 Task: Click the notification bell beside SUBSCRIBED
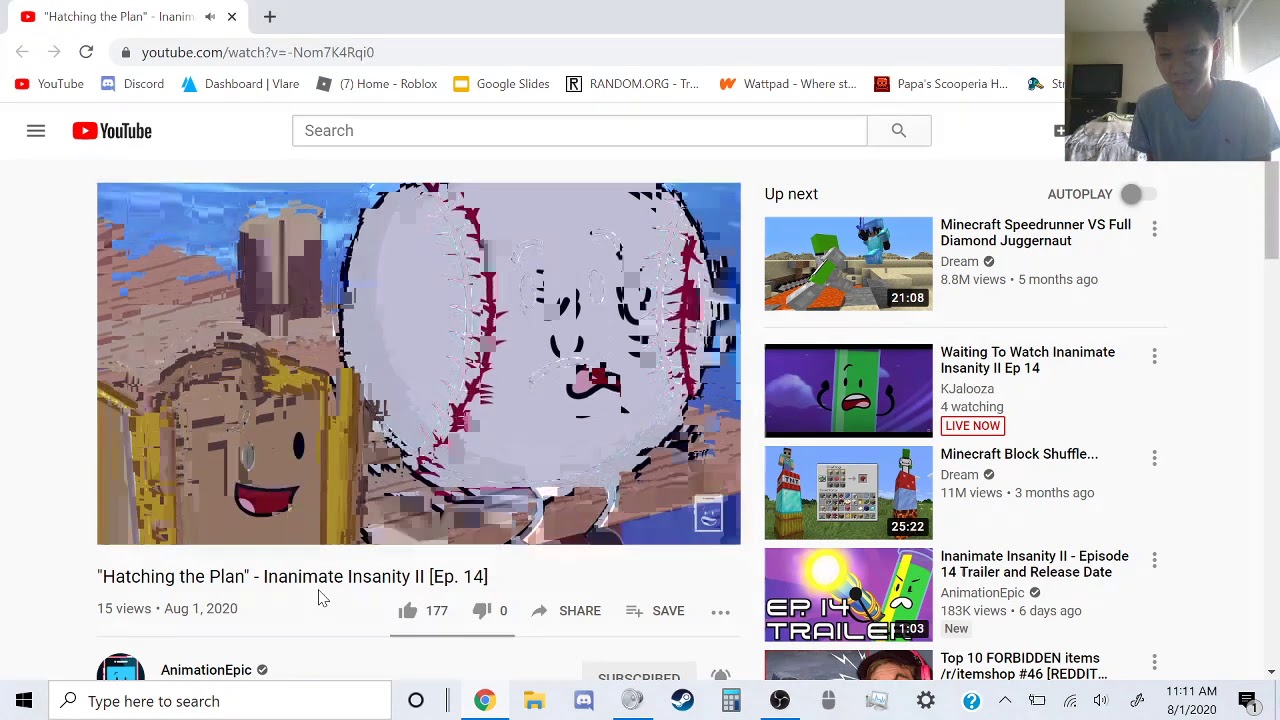click(x=720, y=676)
